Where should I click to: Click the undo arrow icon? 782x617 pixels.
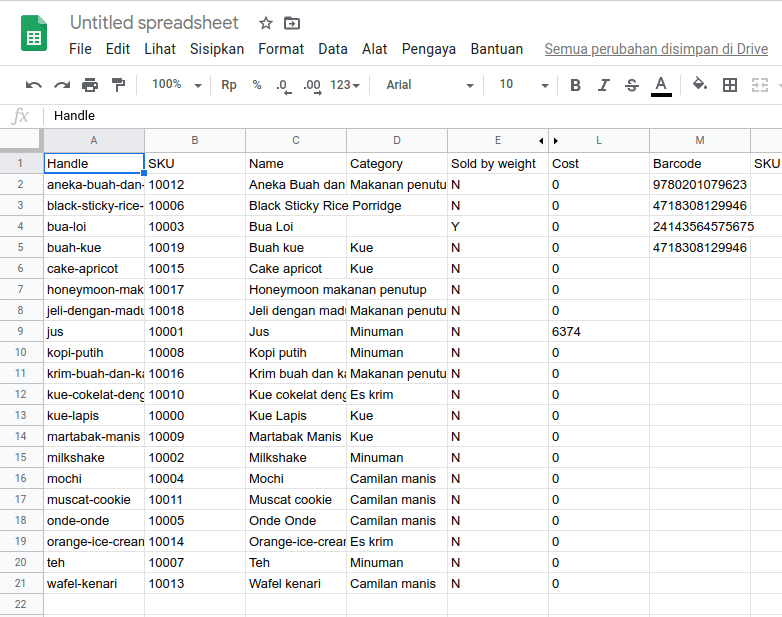pos(34,85)
